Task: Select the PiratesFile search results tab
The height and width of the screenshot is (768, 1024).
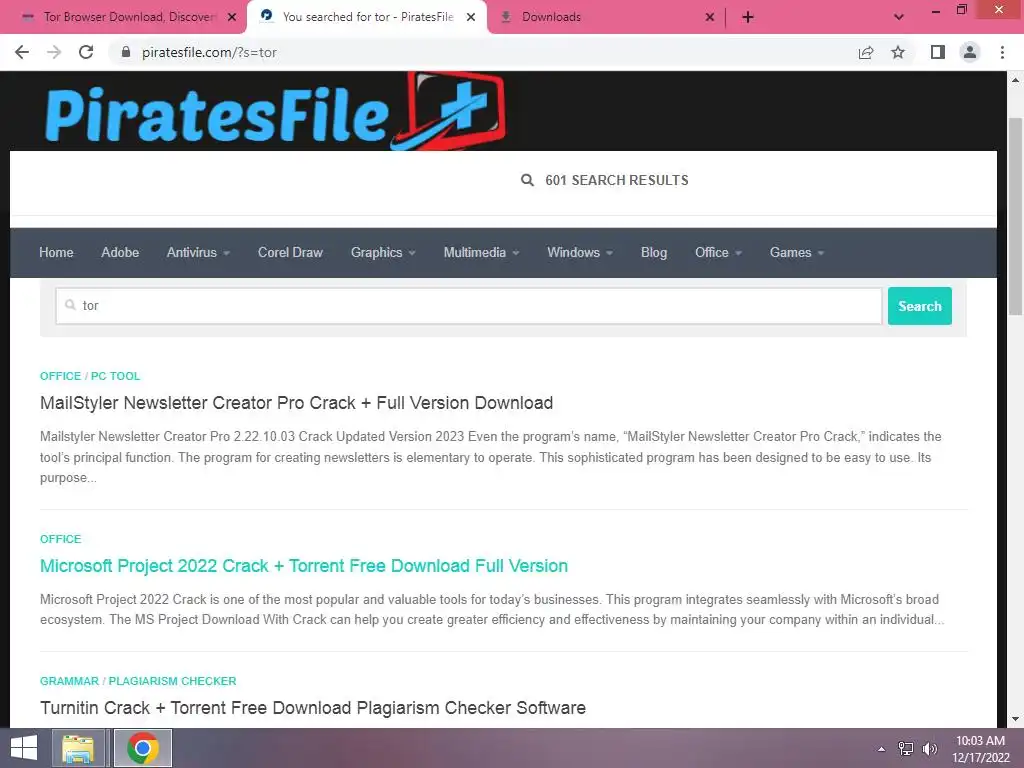Action: 368,17
